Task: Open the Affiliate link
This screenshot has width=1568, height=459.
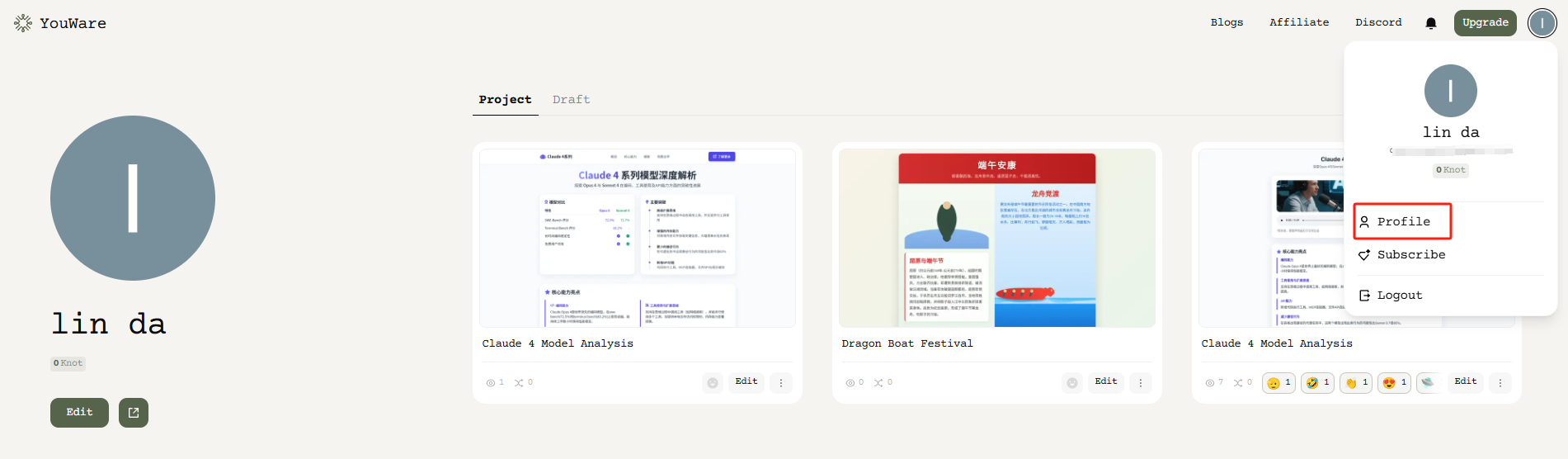Action: [x=1299, y=23]
